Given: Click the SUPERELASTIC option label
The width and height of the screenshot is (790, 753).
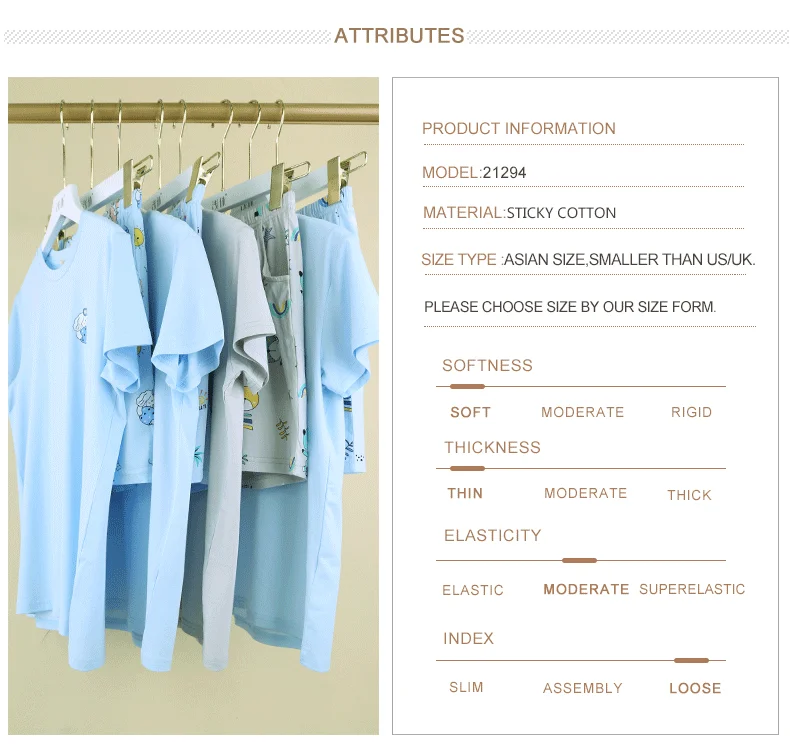Looking at the screenshot, I should [692, 589].
